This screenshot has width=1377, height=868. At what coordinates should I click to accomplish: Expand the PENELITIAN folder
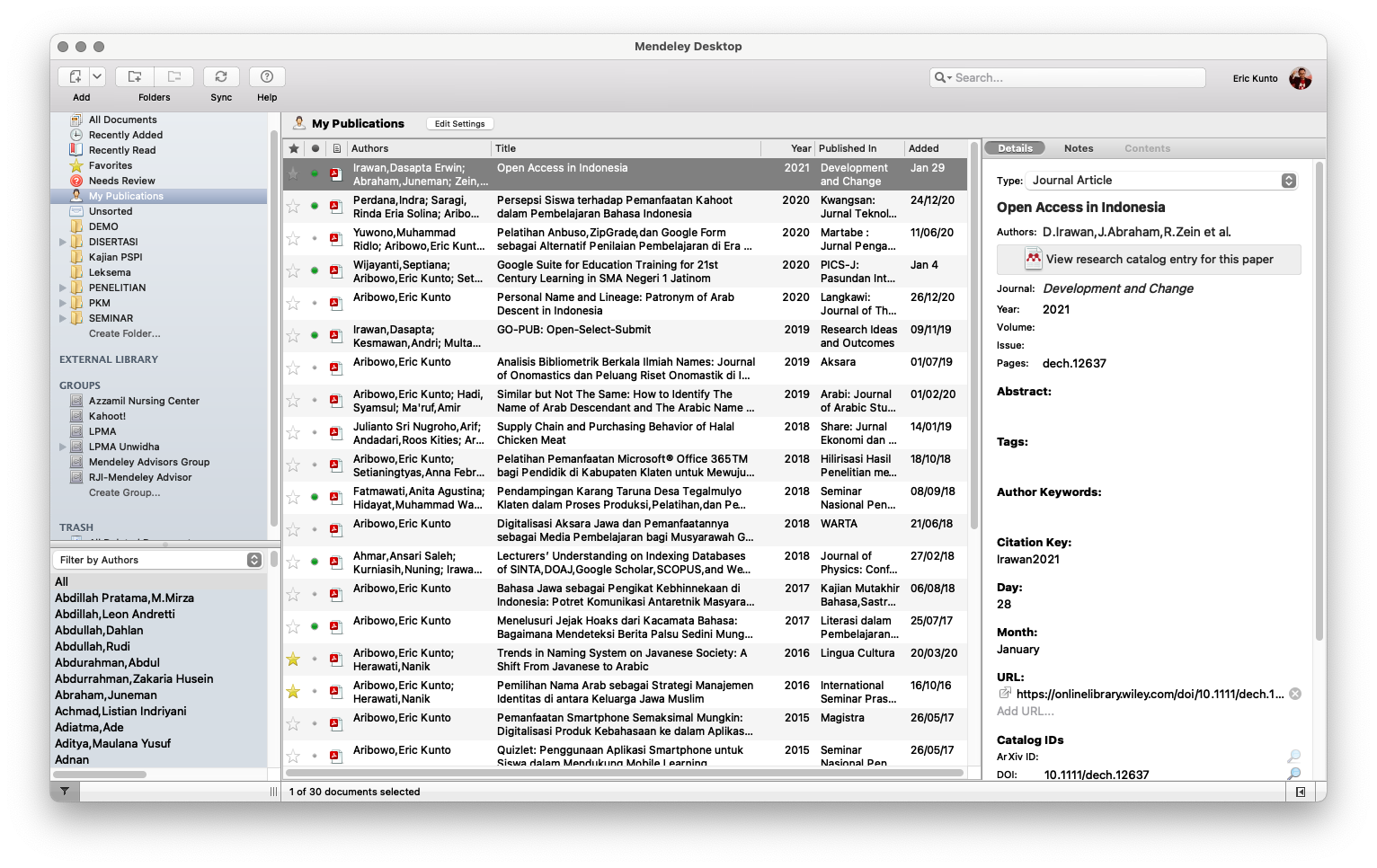tap(62, 288)
